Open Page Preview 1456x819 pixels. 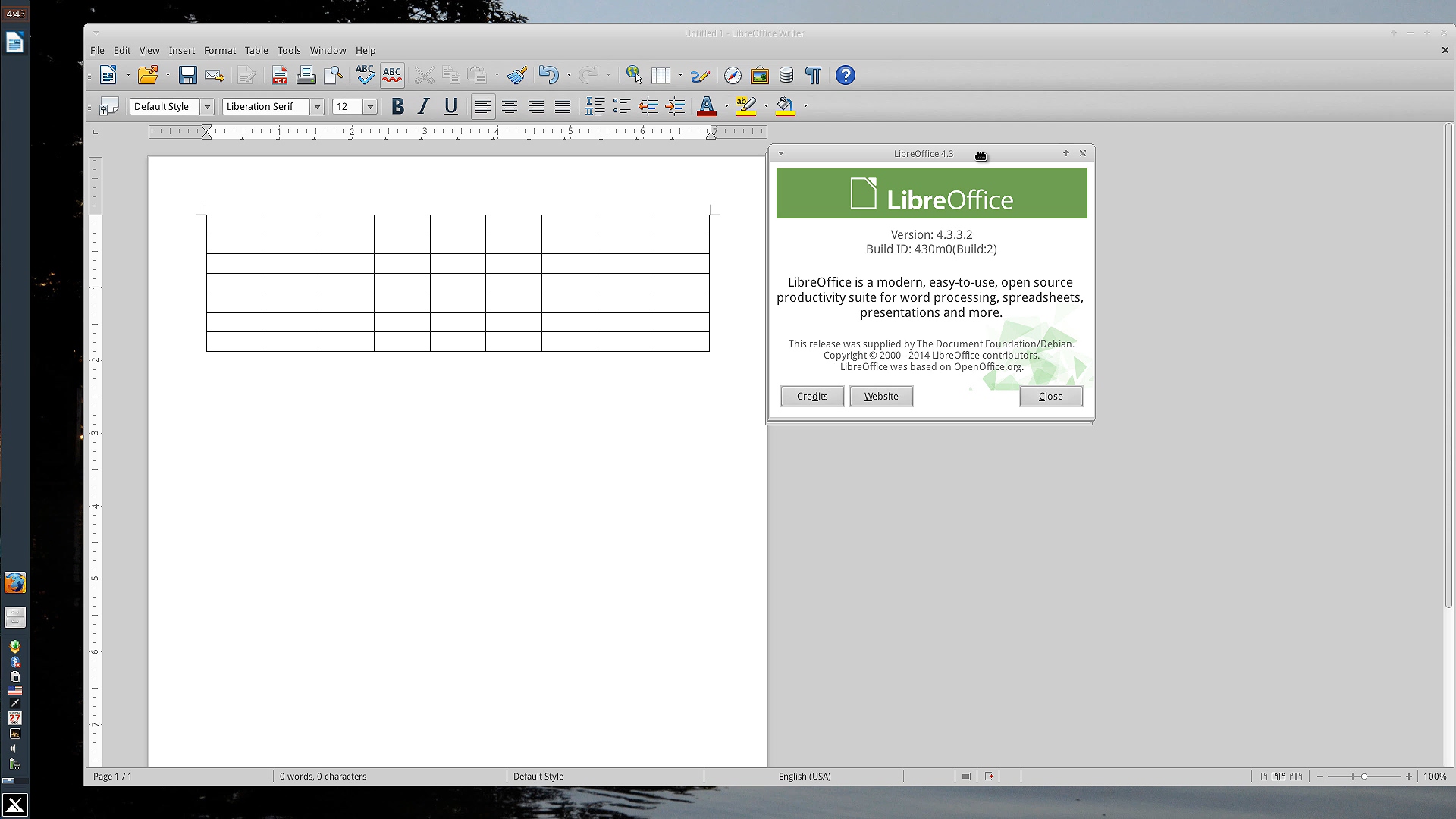coord(333,75)
